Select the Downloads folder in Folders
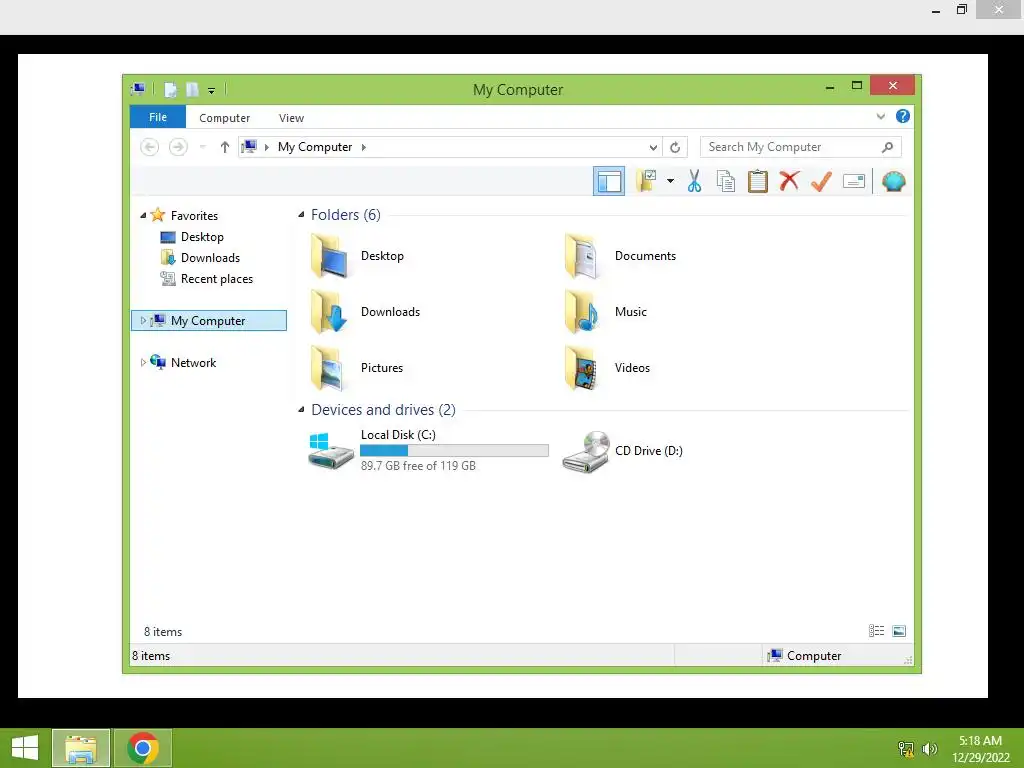This screenshot has width=1024, height=768. 366,312
